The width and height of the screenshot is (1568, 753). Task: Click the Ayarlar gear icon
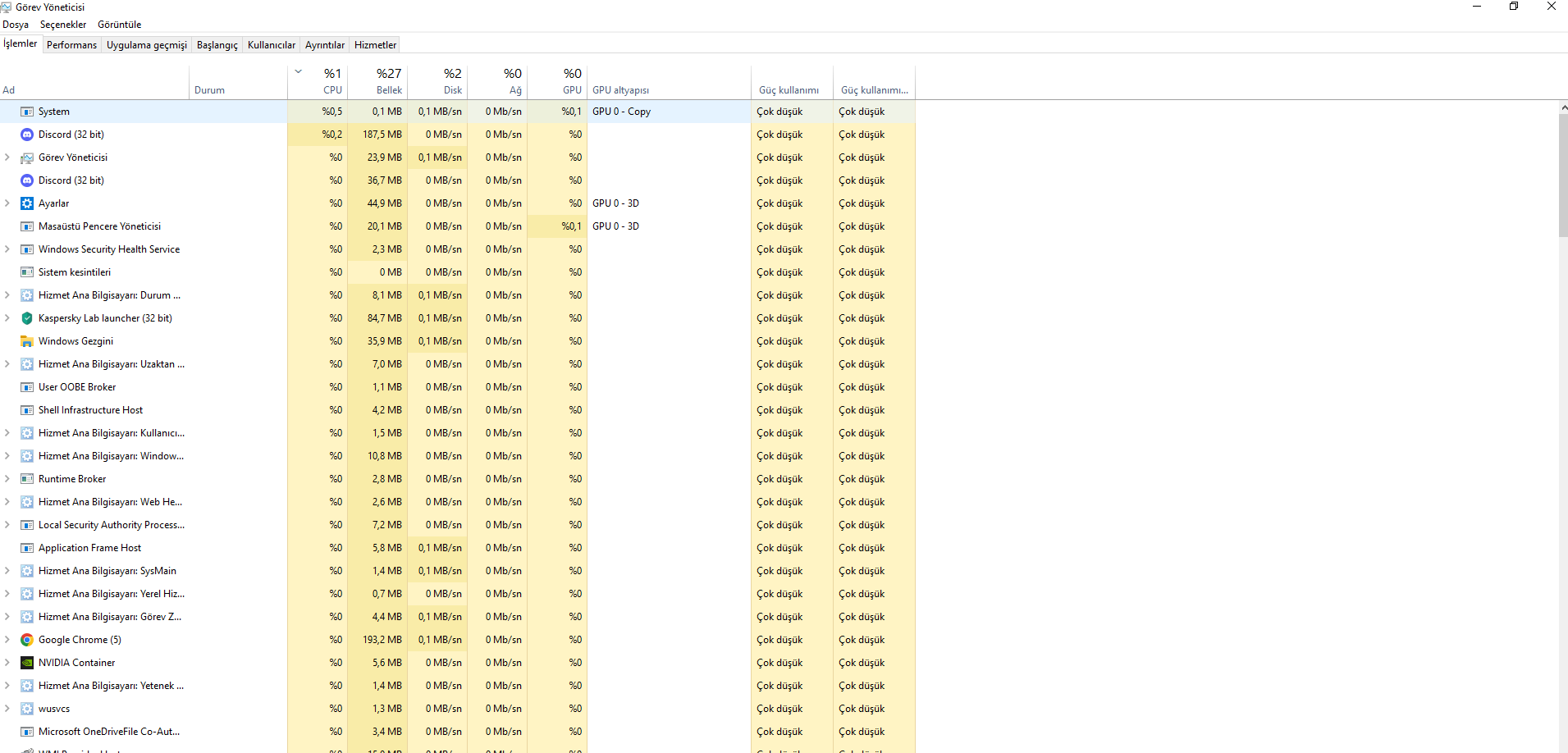coord(27,203)
